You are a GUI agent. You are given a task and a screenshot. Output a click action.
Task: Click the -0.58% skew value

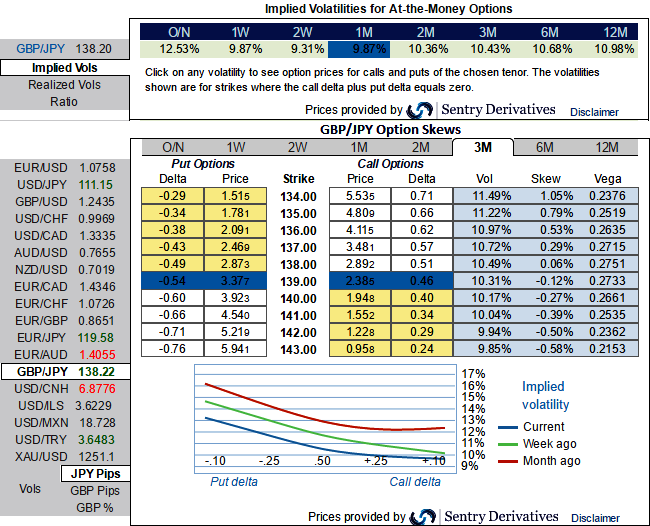(554, 349)
